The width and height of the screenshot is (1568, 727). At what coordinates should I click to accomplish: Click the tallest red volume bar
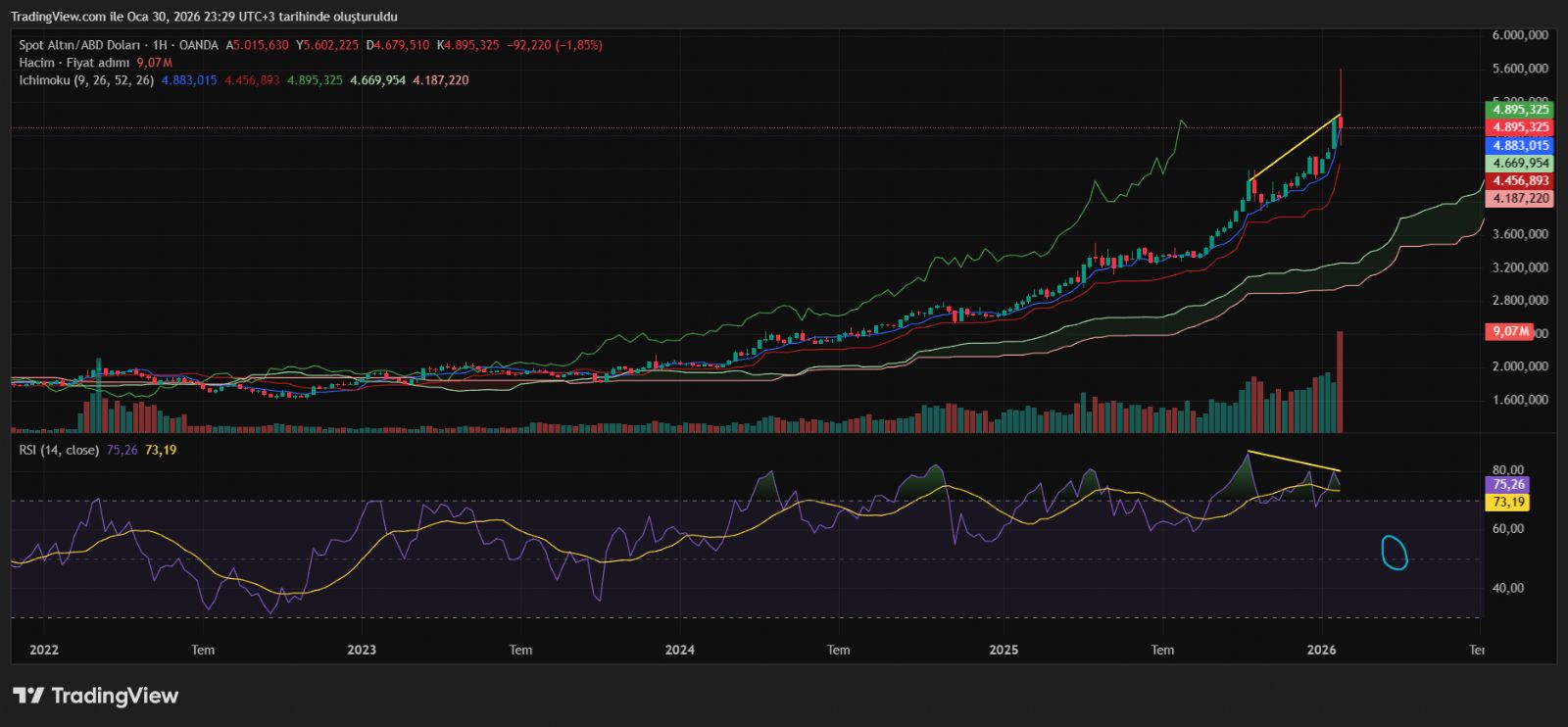[1340, 382]
